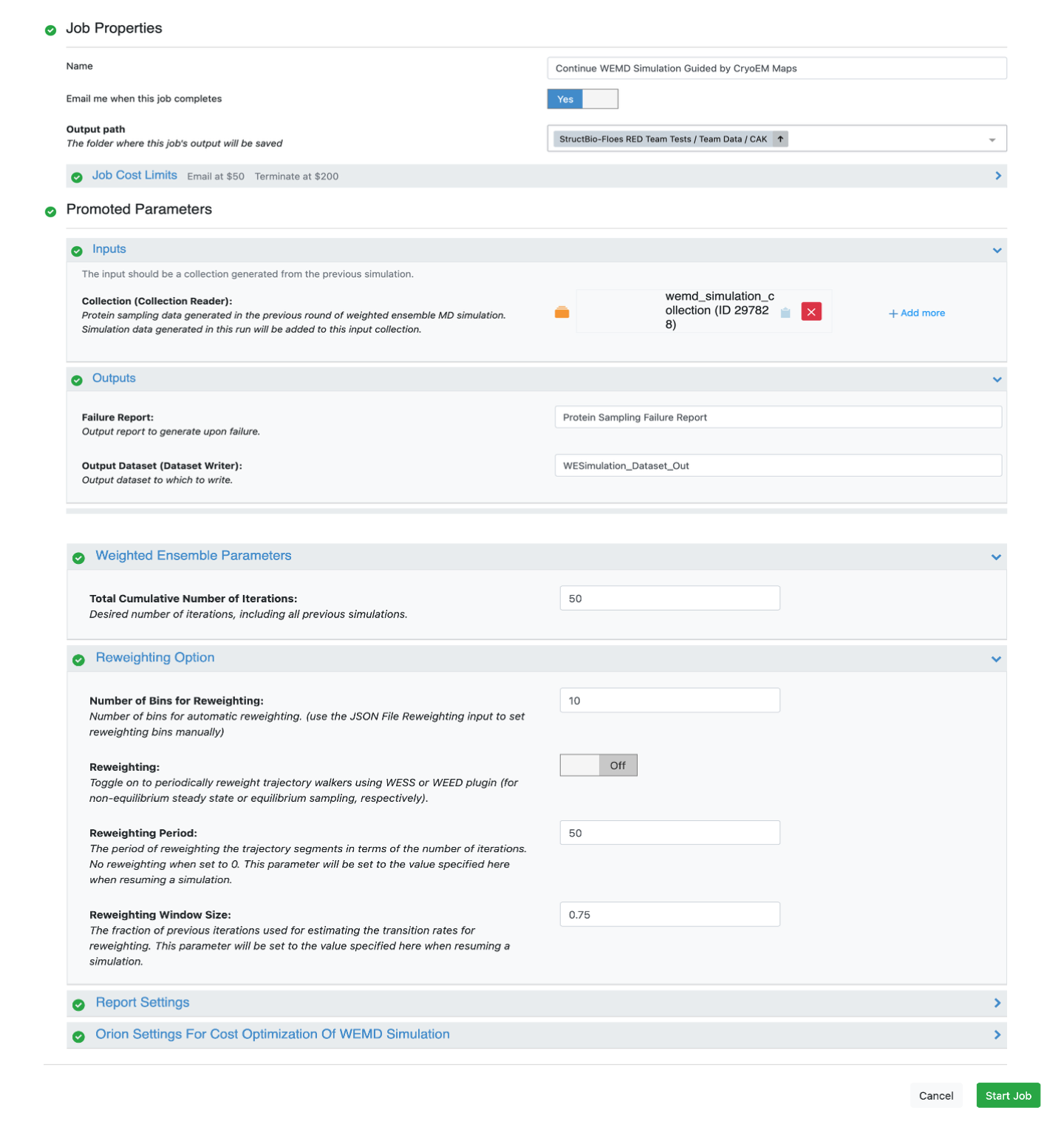Click the green check icon beside Promoted Parameters
The image size is (1064, 1127).
[50, 211]
